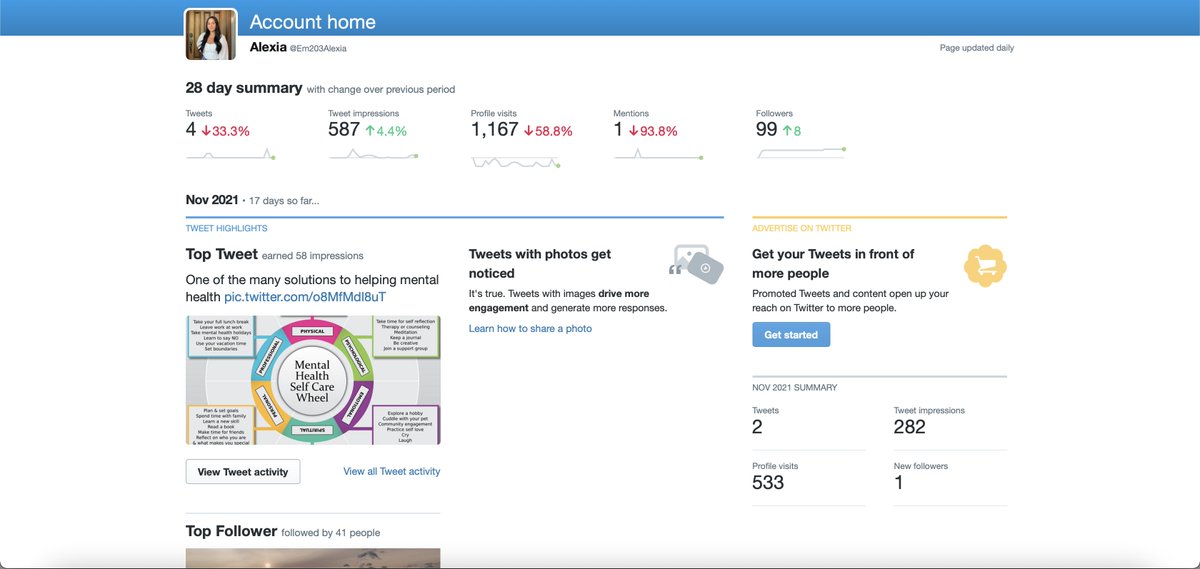Click the Mentions sparkline chart

click(658, 154)
